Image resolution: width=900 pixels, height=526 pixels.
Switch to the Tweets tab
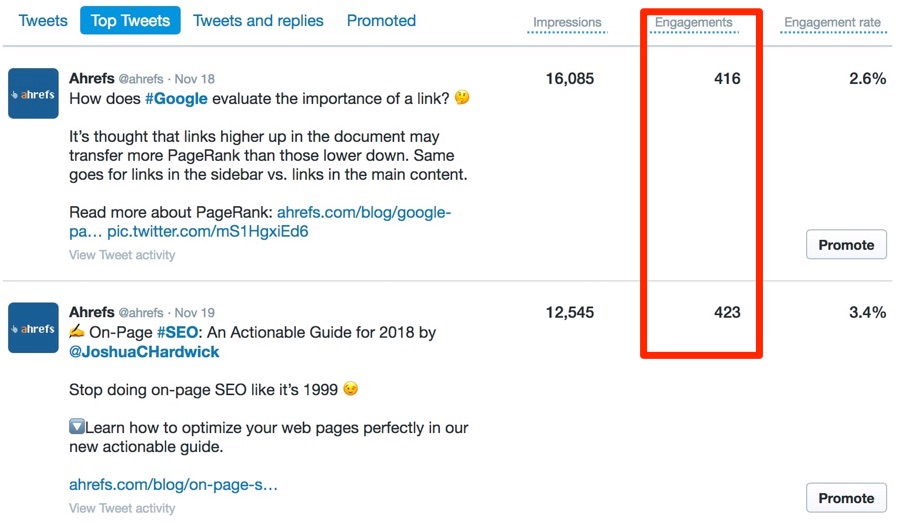point(43,21)
